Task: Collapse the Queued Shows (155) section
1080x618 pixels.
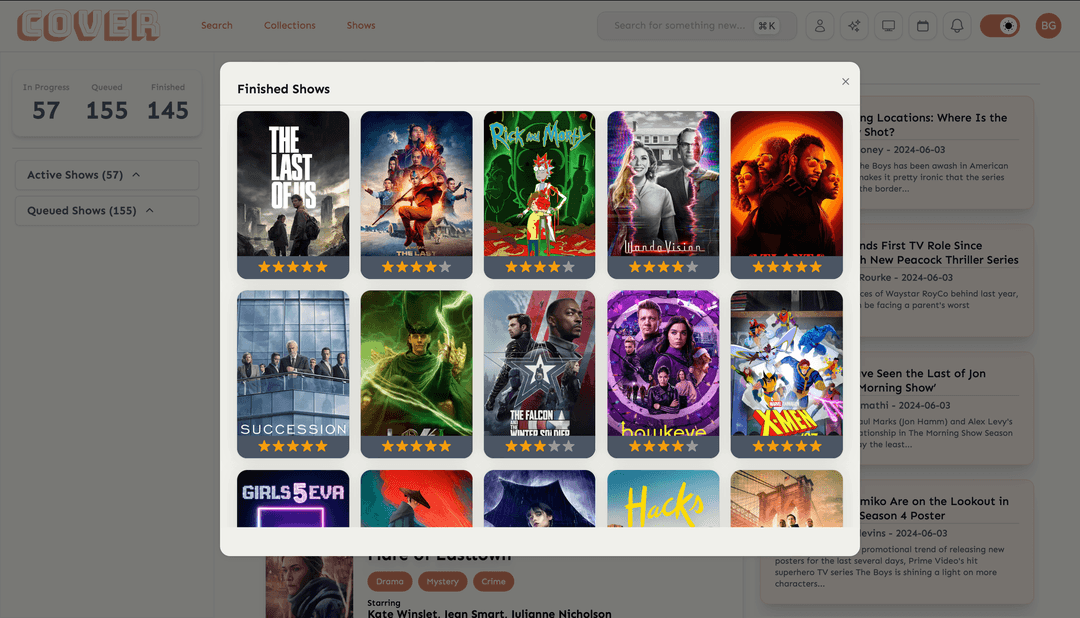Action: (107, 211)
